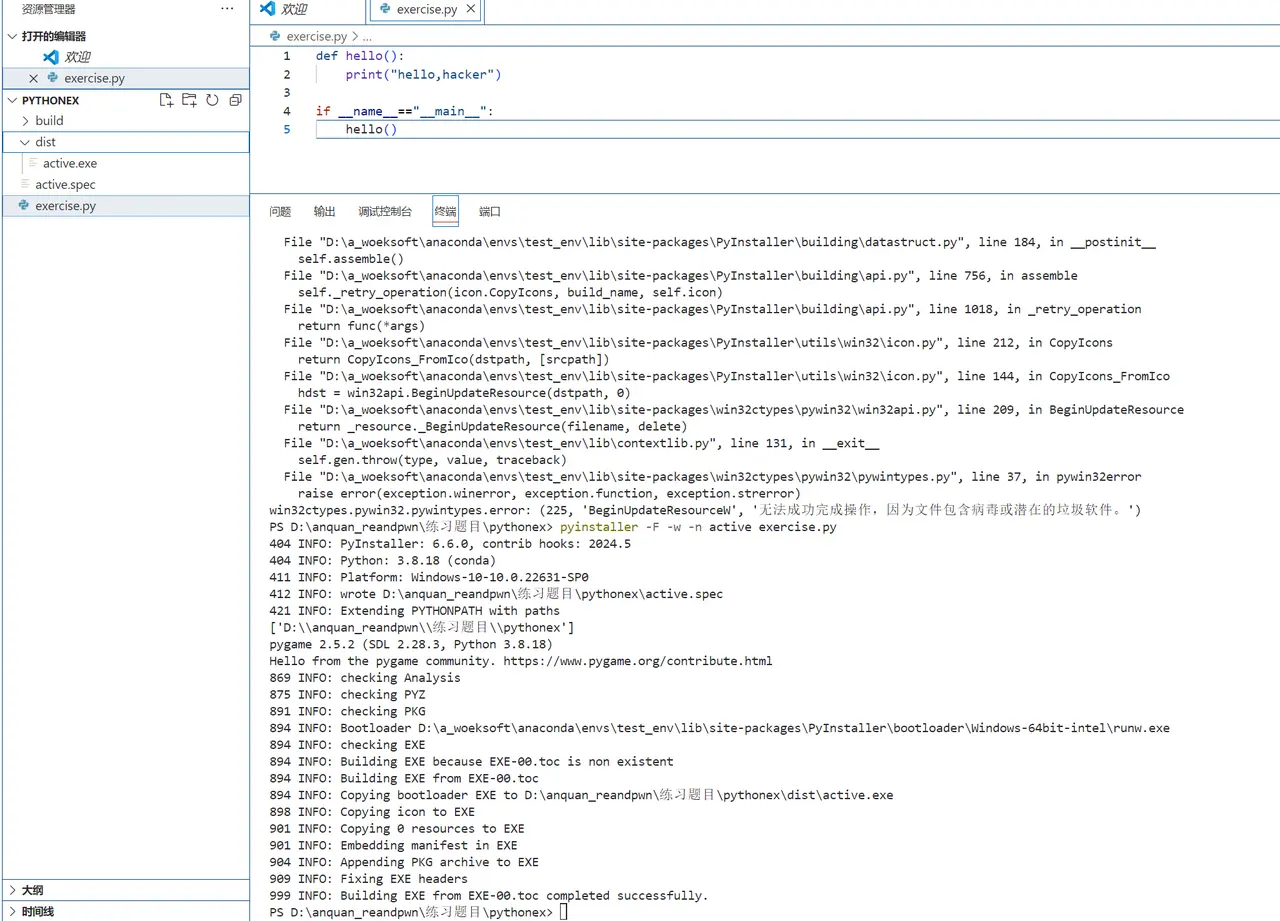
Task: Switch to the 输出 output tab
Action: pos(325,212)
